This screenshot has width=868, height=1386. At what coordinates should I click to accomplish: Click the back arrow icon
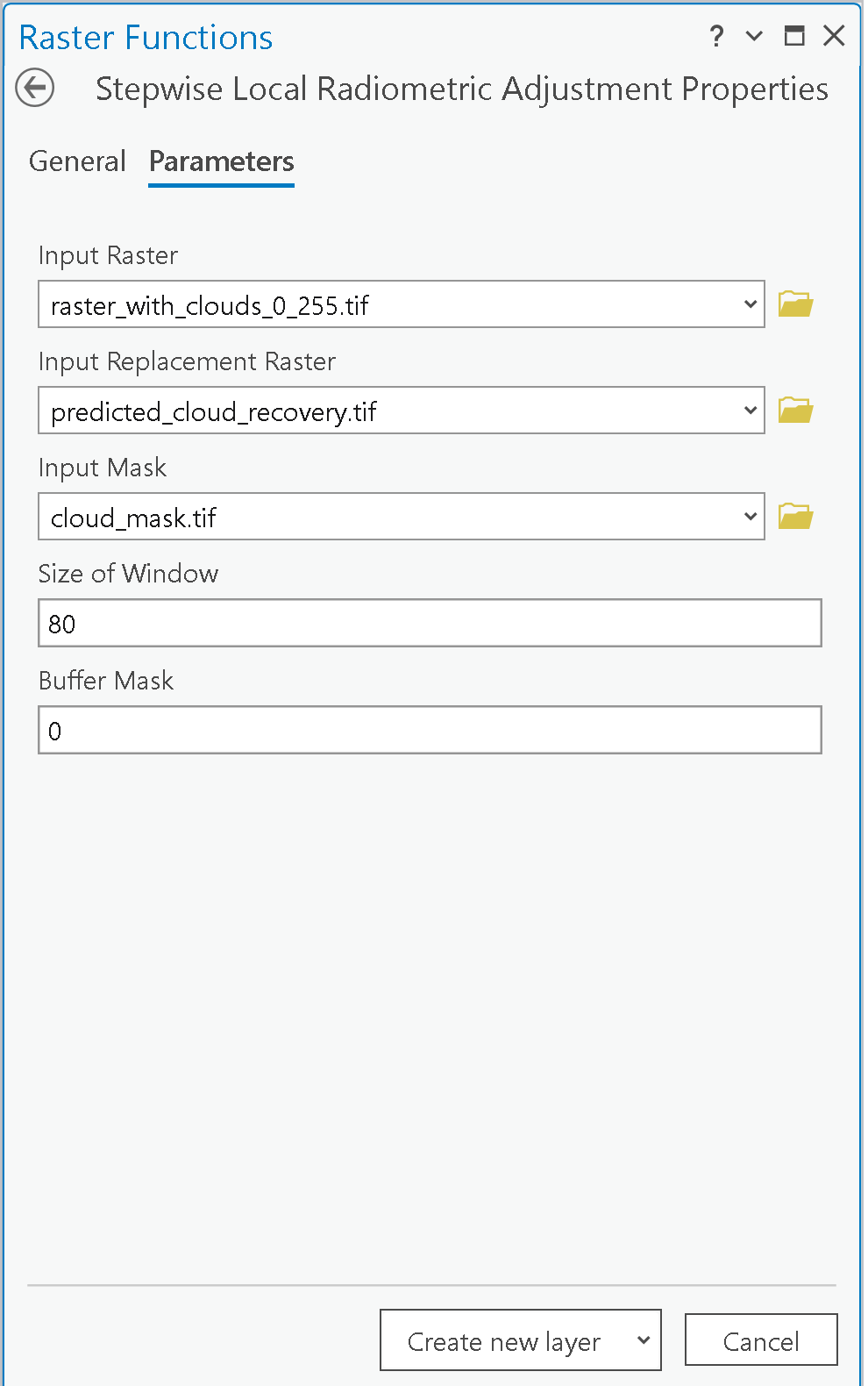point(35,89)
